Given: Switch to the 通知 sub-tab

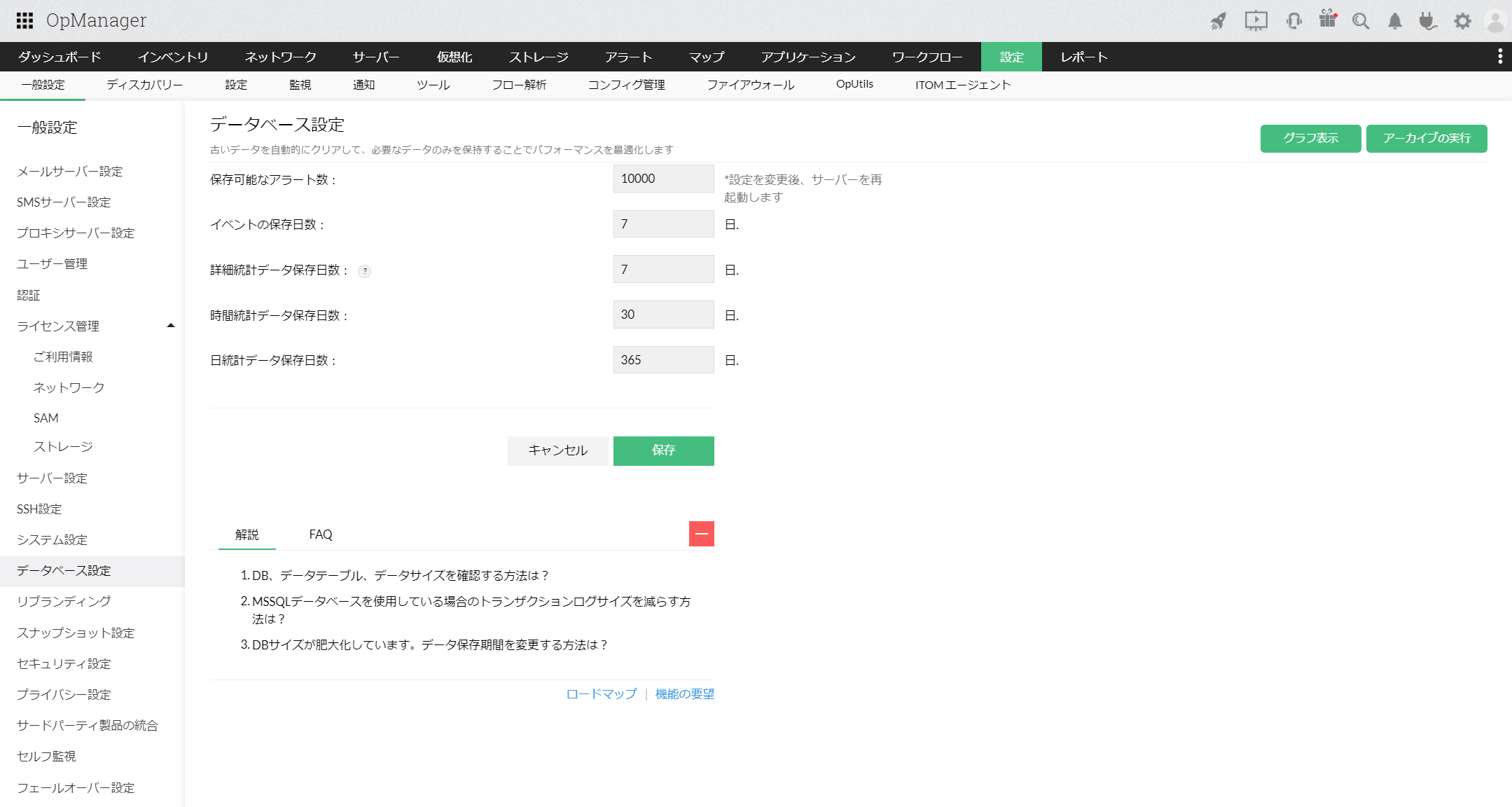Looking at the screenshot, I should [363, 85].
